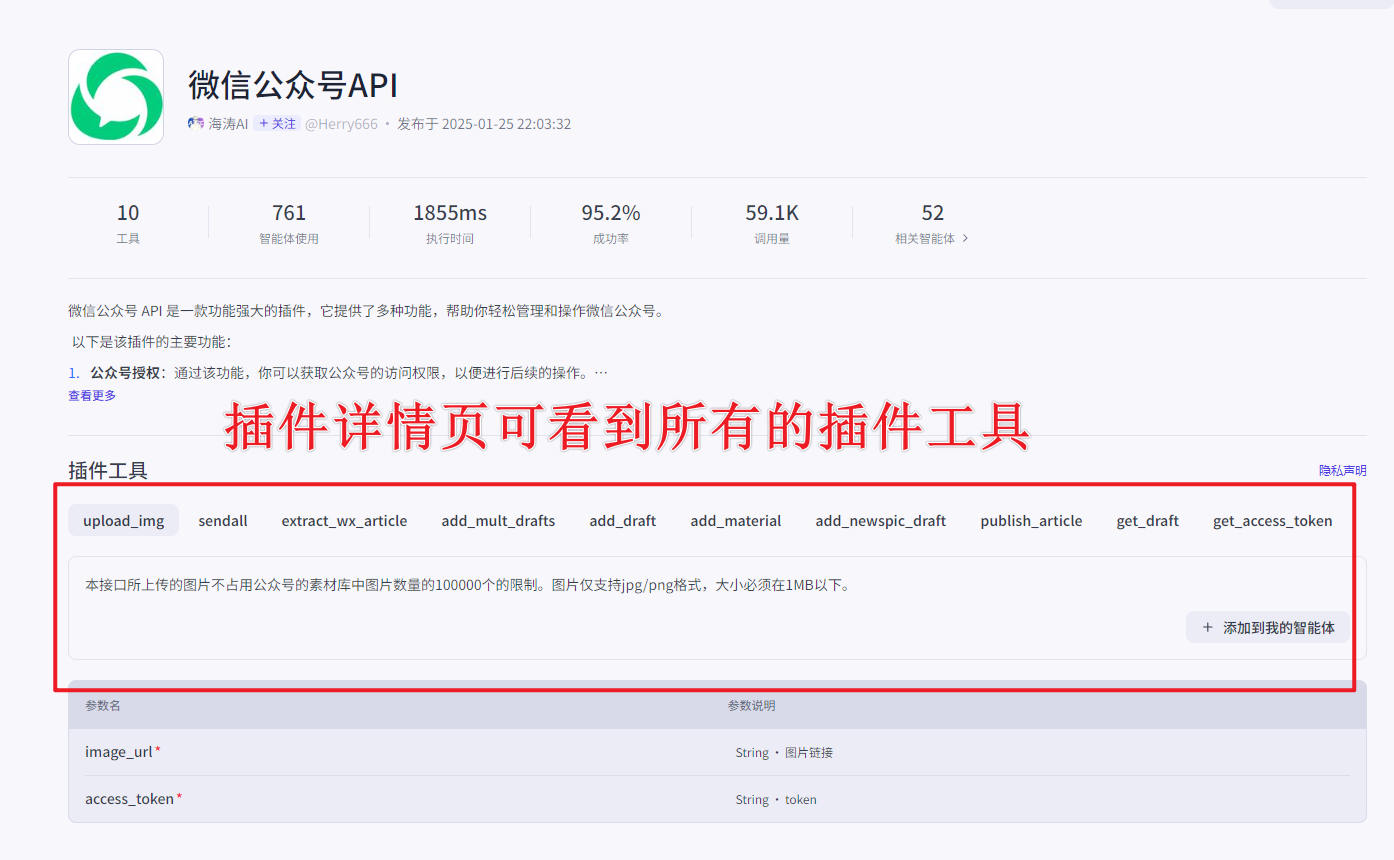Viewport: 1394px width, 860px height.
Task: Click the green WeChat API plugin logo
Action: tap(116, 97)
